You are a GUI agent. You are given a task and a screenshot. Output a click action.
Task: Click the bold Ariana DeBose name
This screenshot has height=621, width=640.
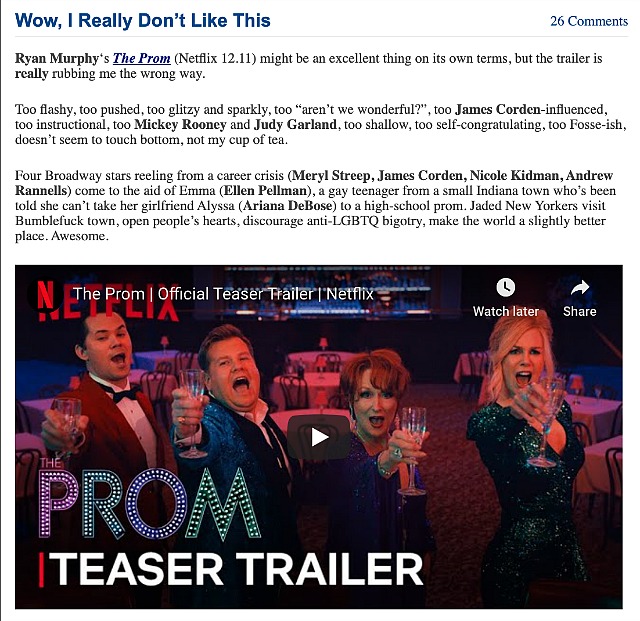point(289,206)
